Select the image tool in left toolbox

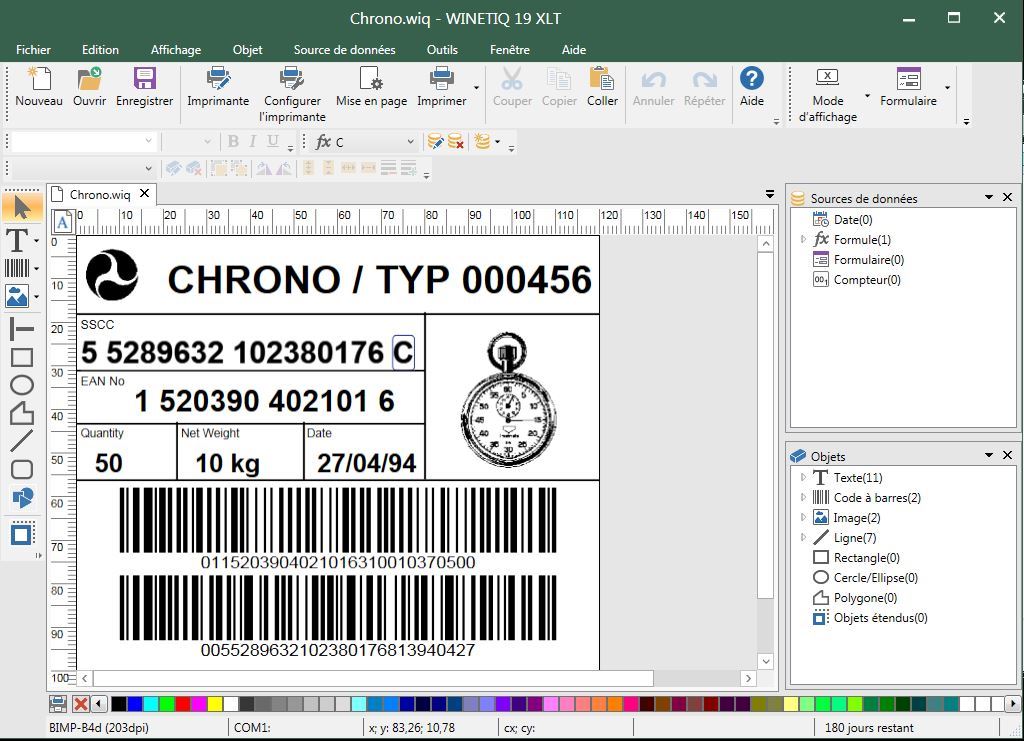(17, 296)
